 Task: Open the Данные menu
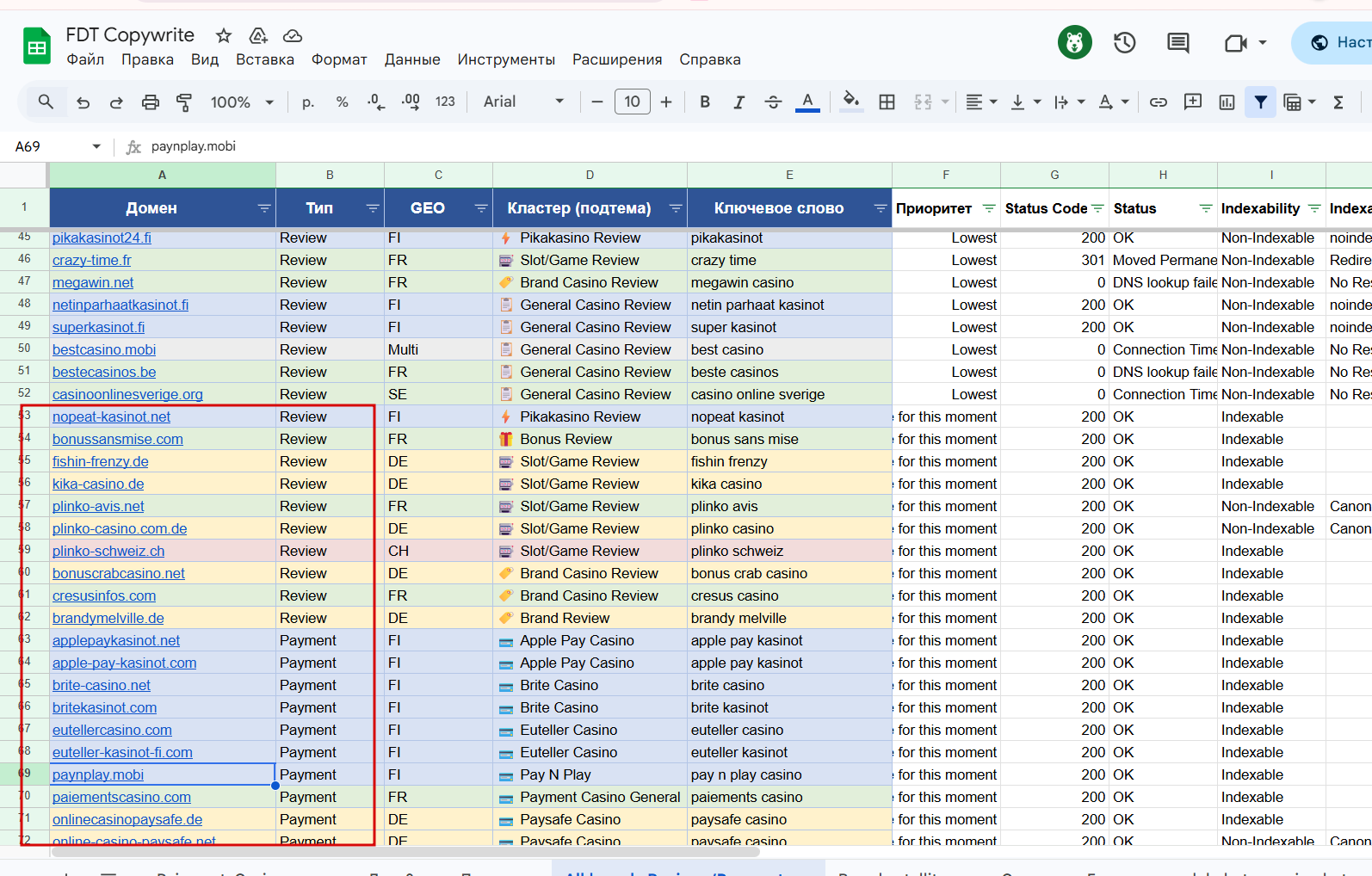(411, 59)
